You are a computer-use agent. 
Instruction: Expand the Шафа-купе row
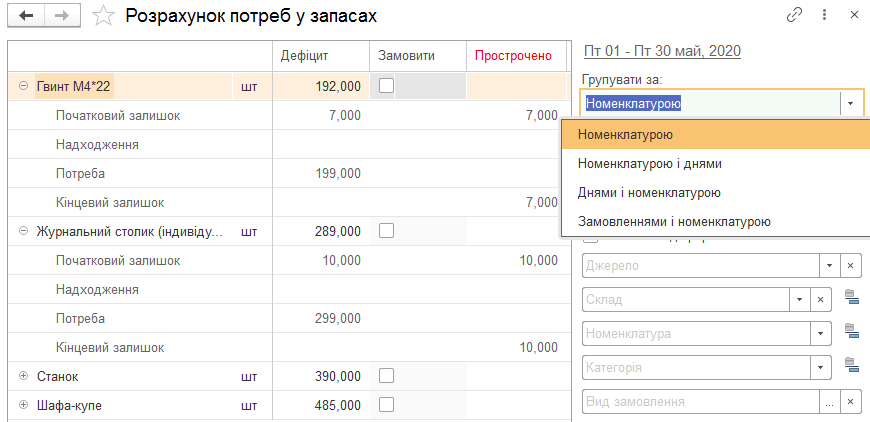[x=23, y=405]
